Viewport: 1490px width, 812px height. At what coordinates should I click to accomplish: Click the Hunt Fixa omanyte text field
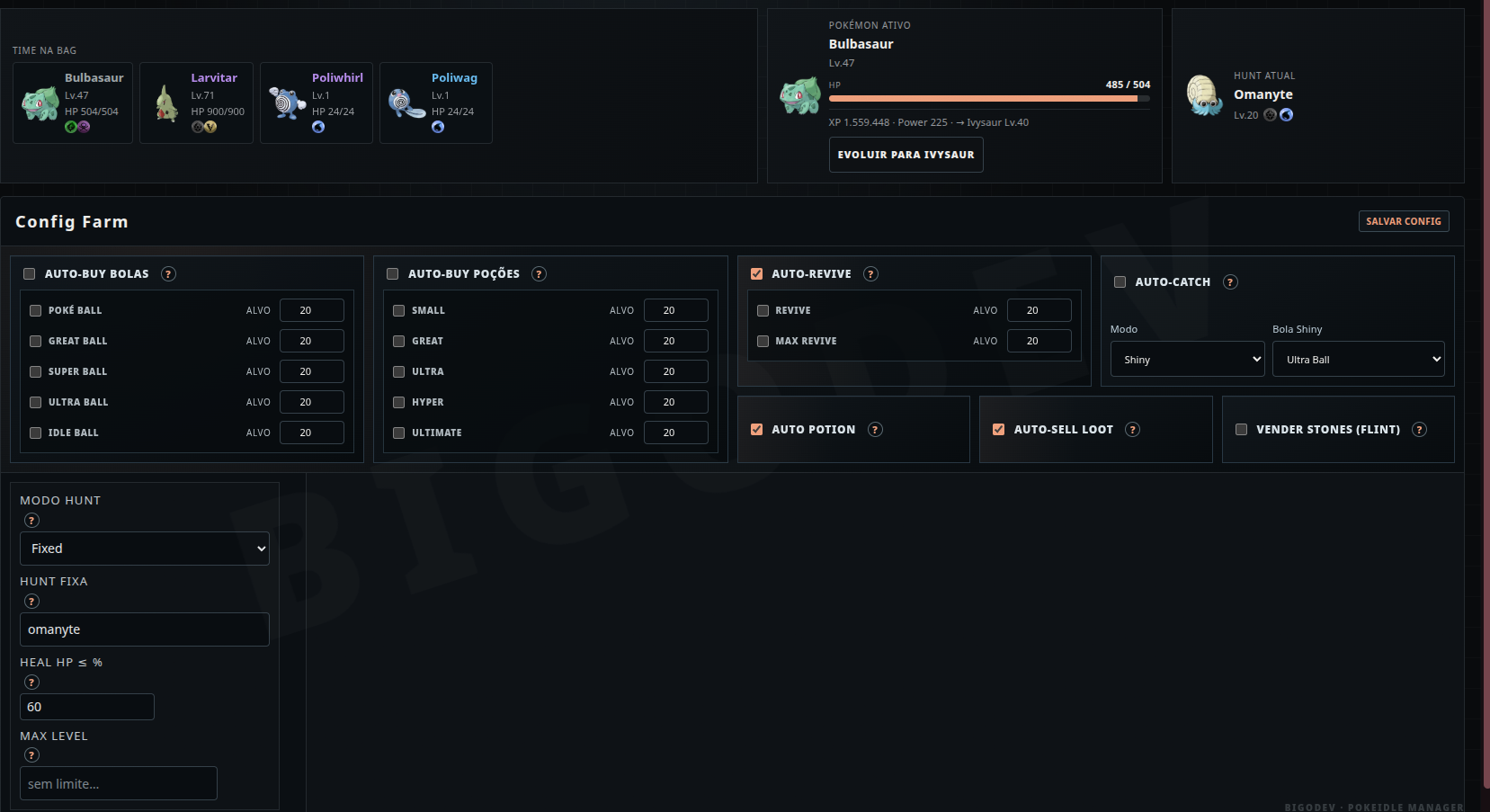145,629
